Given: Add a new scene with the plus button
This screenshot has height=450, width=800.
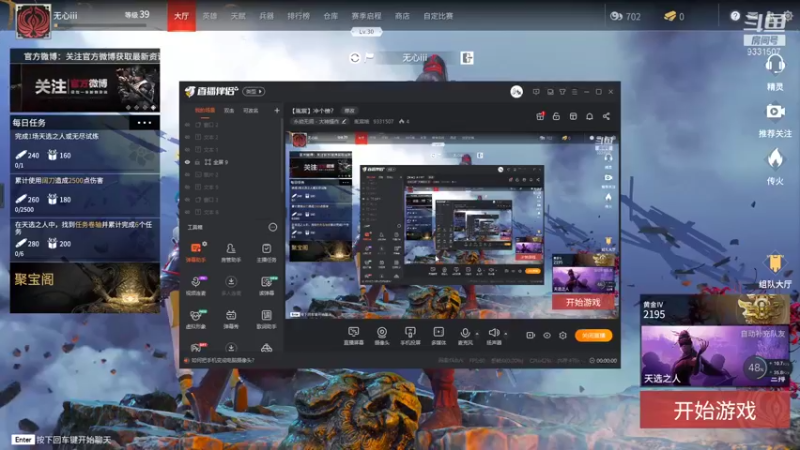Looking at the screenshot, I should 277,110.
